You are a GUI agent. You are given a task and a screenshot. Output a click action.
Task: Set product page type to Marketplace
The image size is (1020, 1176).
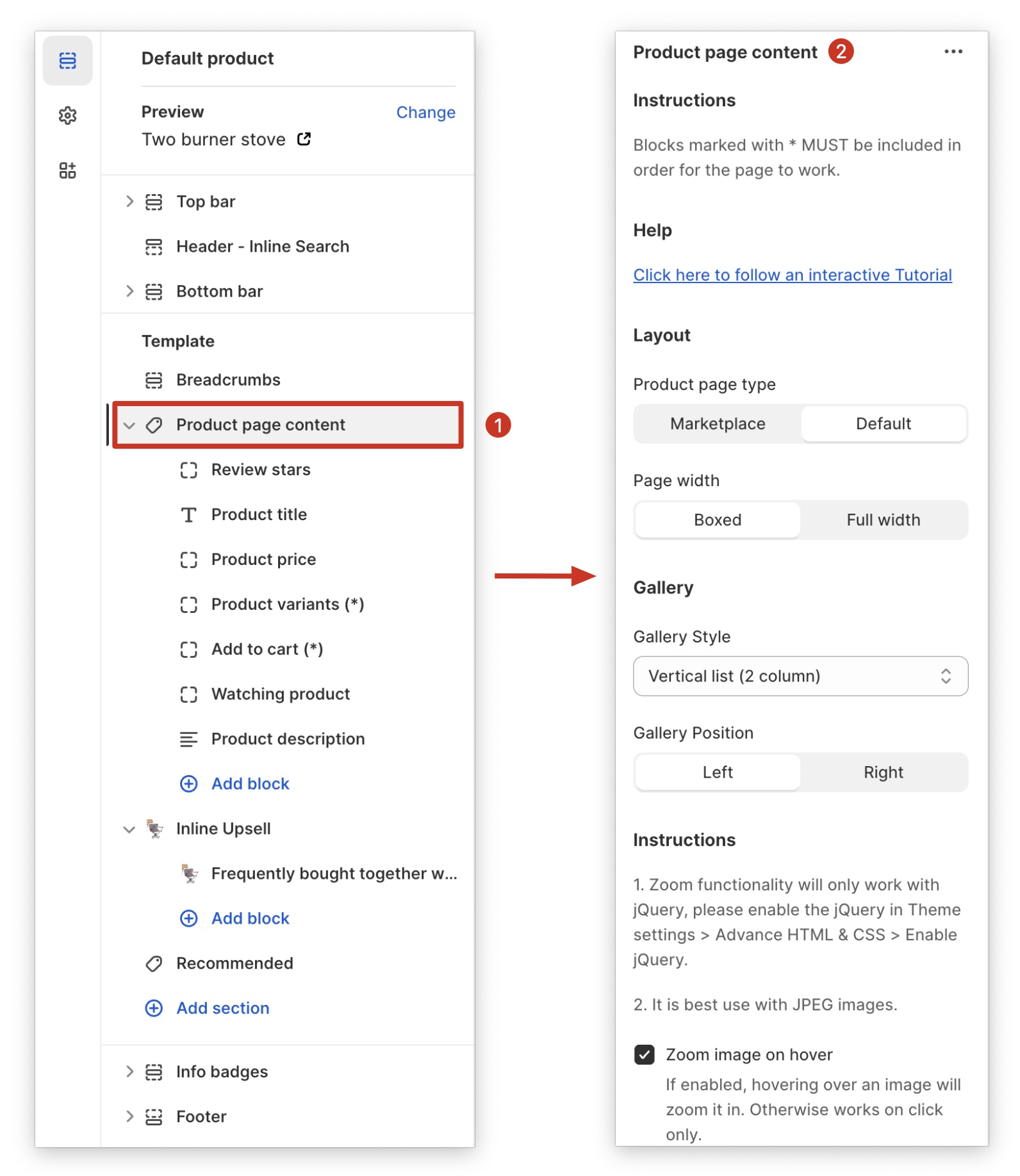click(717, 423)
